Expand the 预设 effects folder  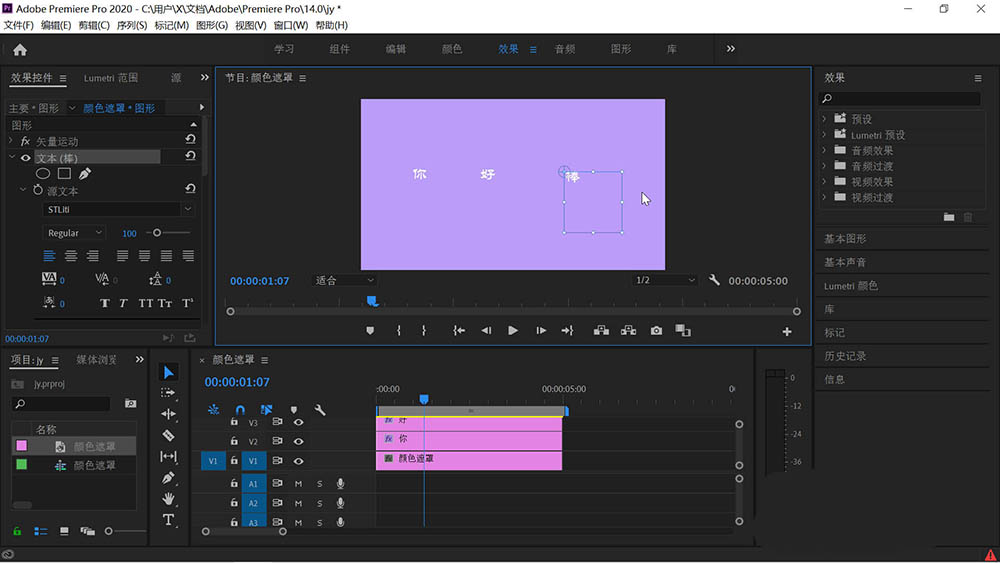click(x=824, y=119)
